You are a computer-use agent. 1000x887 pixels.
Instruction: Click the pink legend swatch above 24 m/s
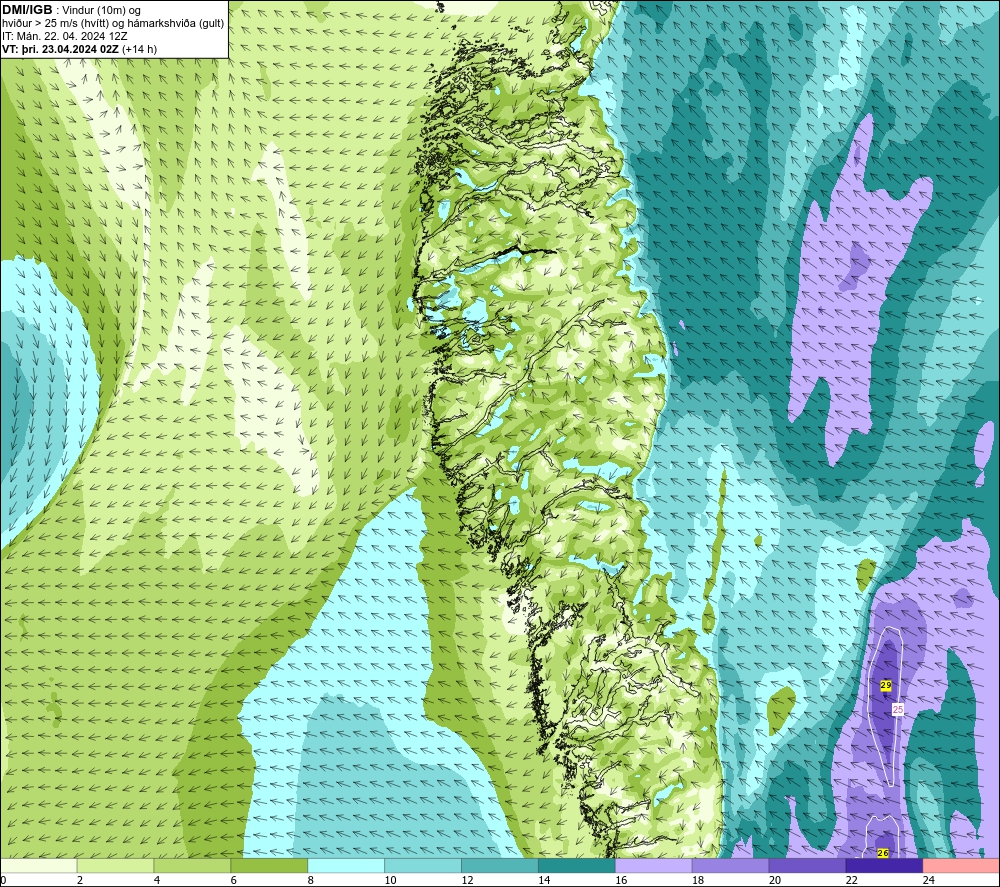pos(961,865)
